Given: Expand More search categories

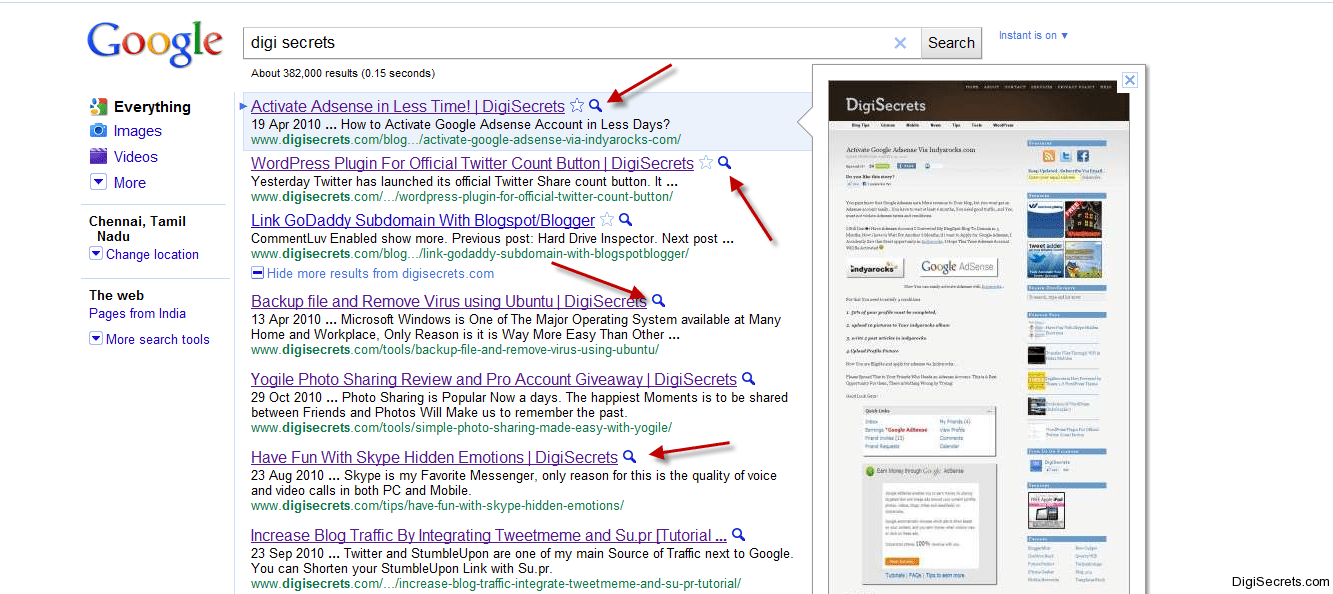Looking at the screenshot, I should (x=98, y=182).
